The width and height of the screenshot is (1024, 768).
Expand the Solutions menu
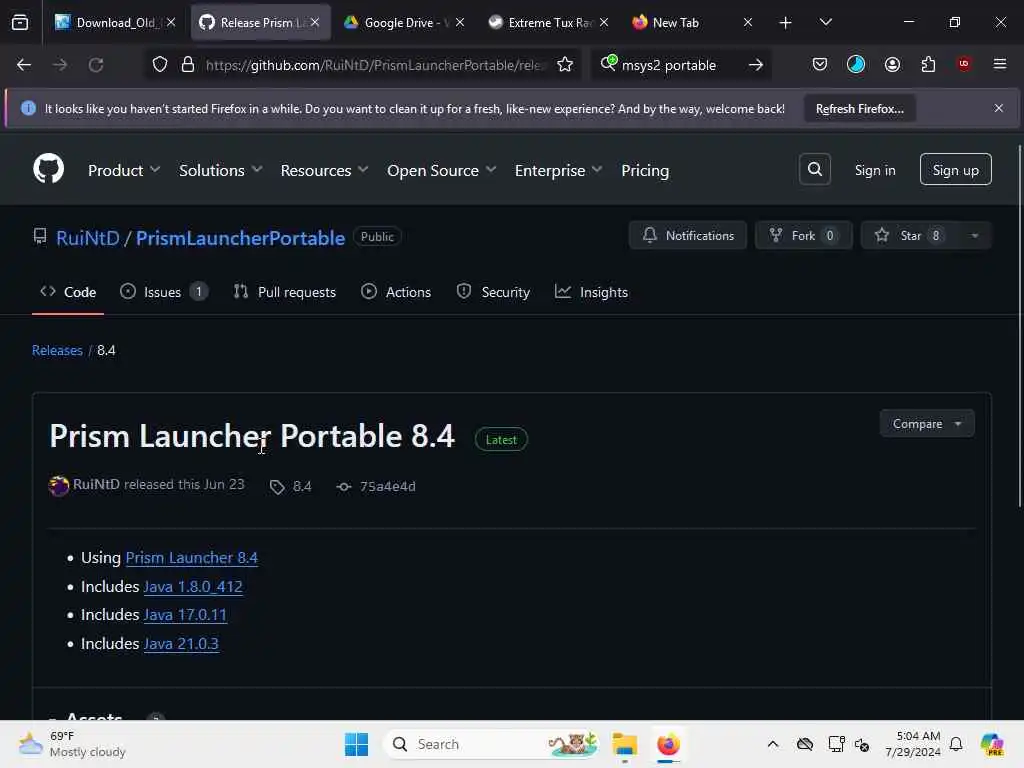tap(221, 170)
